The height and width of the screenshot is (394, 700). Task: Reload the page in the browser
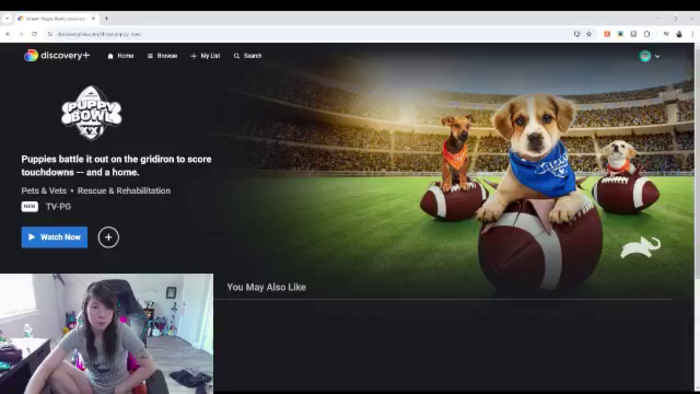(34, 34)
